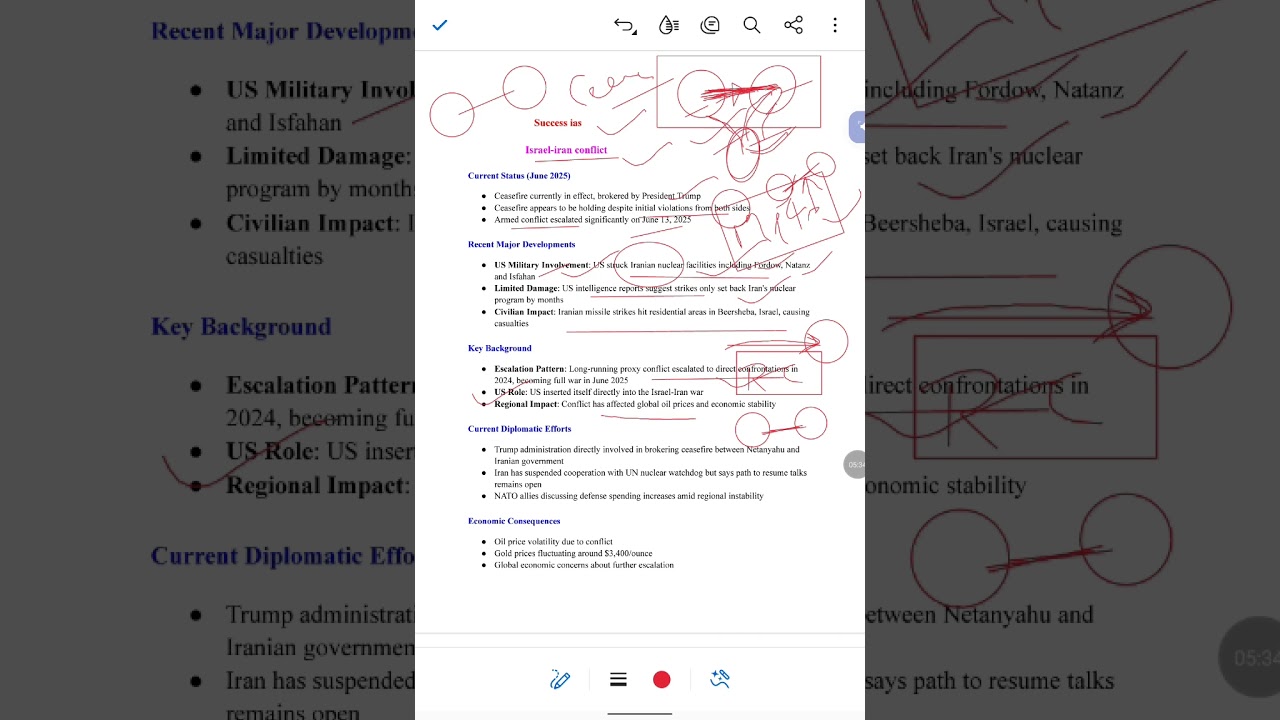Open the three-dot more options menu
This screenshot has height=720, width=1280.
pyautogui.click(x=835, y=25)
